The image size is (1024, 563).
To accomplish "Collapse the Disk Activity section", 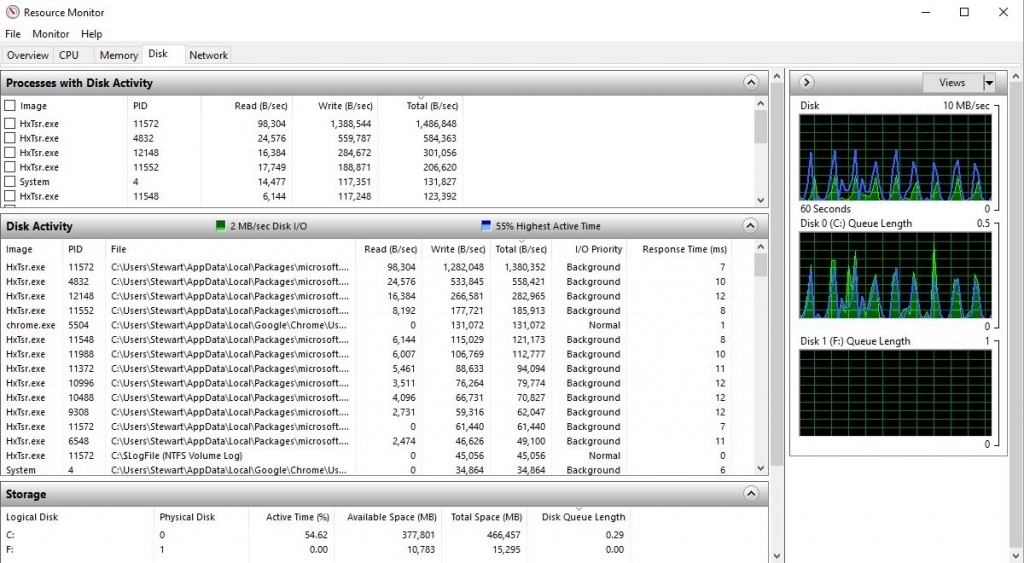I will click(x=751, y=226).
